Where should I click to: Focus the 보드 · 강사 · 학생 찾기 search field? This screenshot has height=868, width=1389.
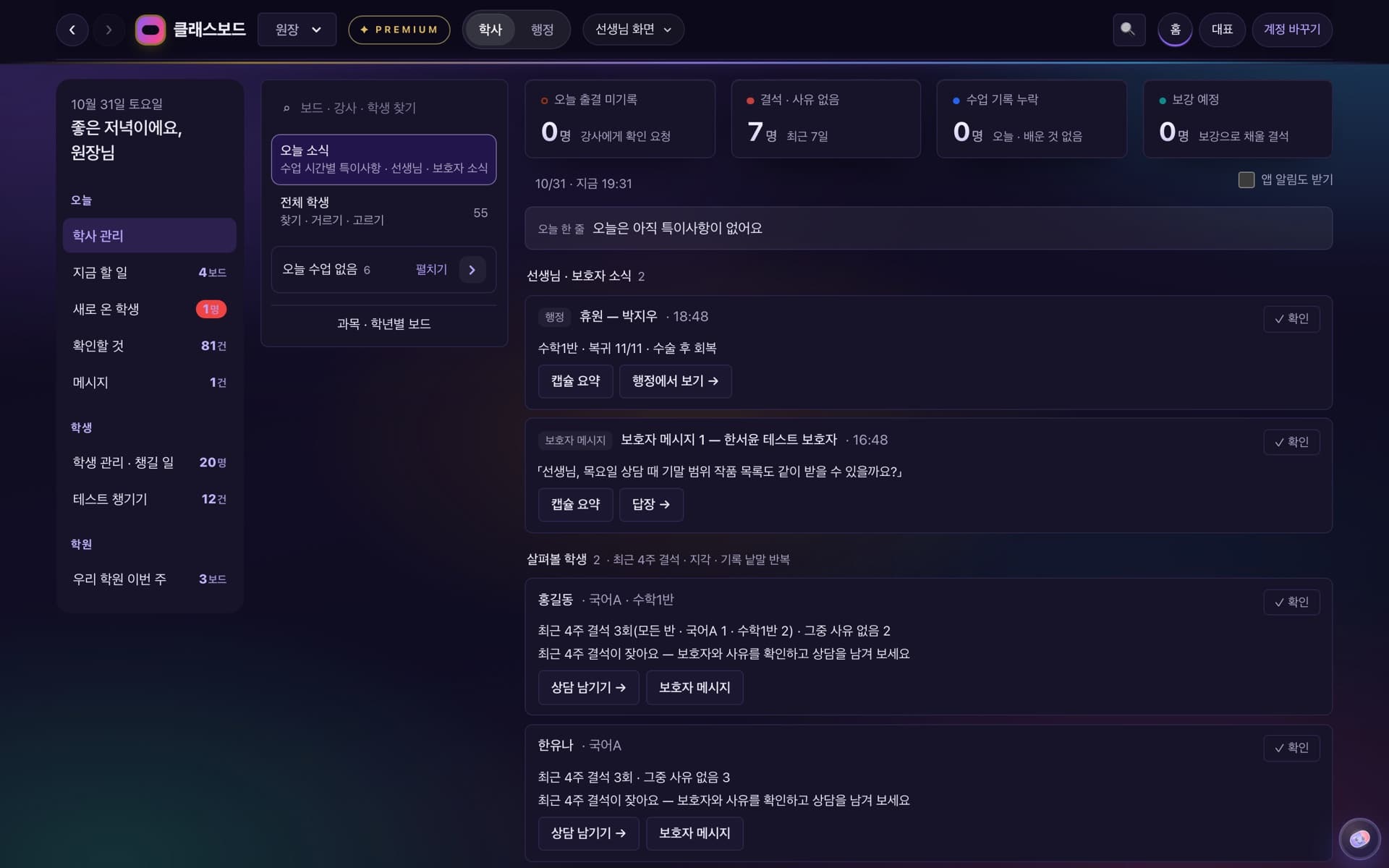tap(384, 108)
